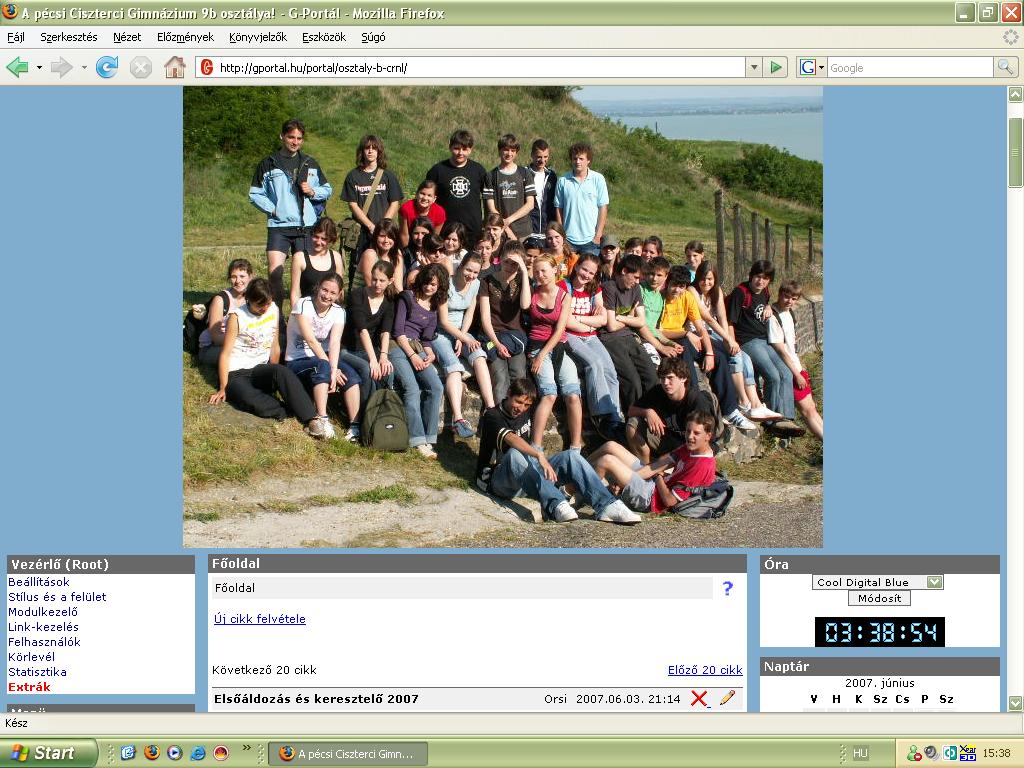The image size is (1024, 768).
Task: Open the Körlevél link
Action: tap(31, 657)
